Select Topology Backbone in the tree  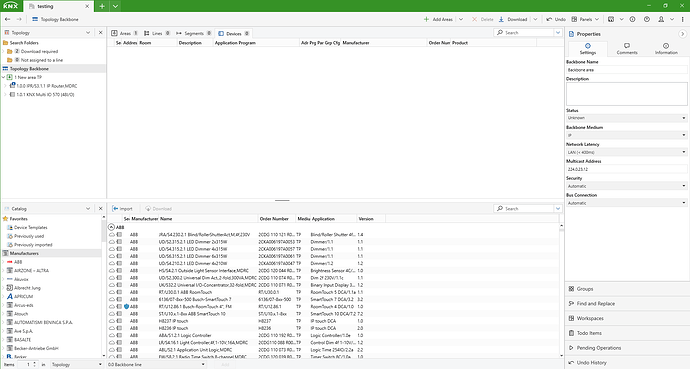coord(29,69)
